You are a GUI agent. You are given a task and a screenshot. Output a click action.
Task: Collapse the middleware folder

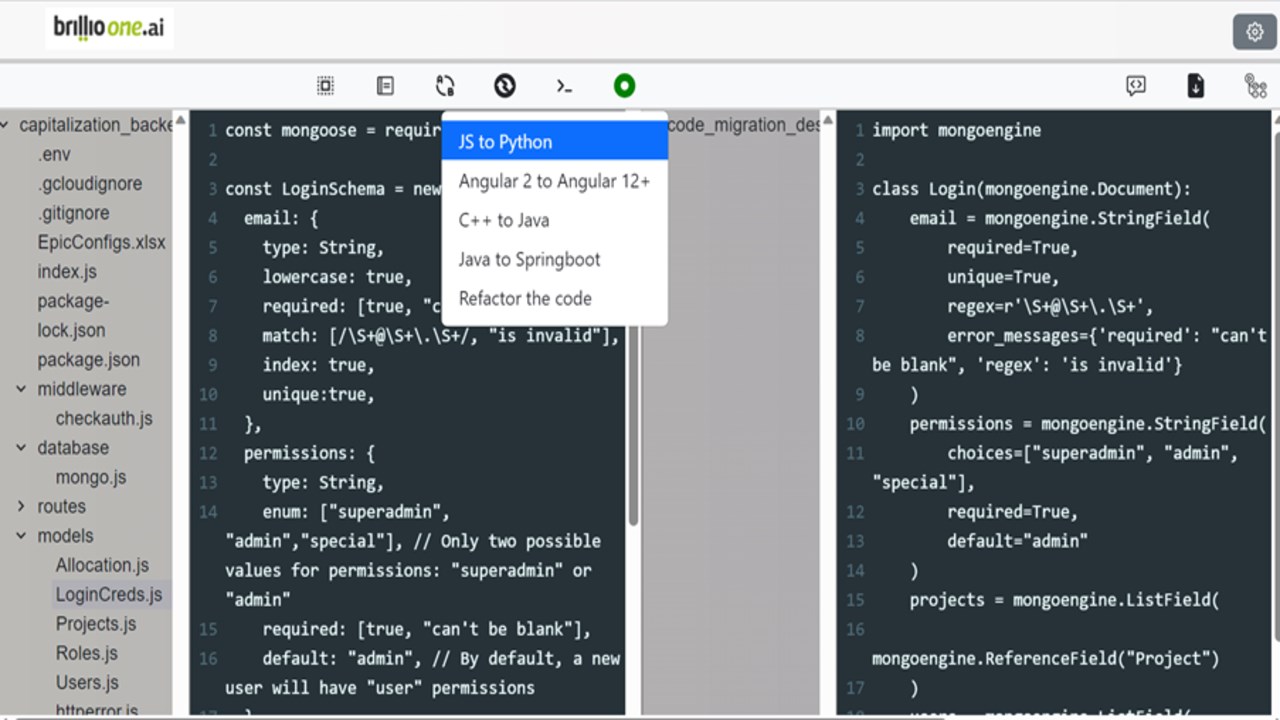pos(21,389)
